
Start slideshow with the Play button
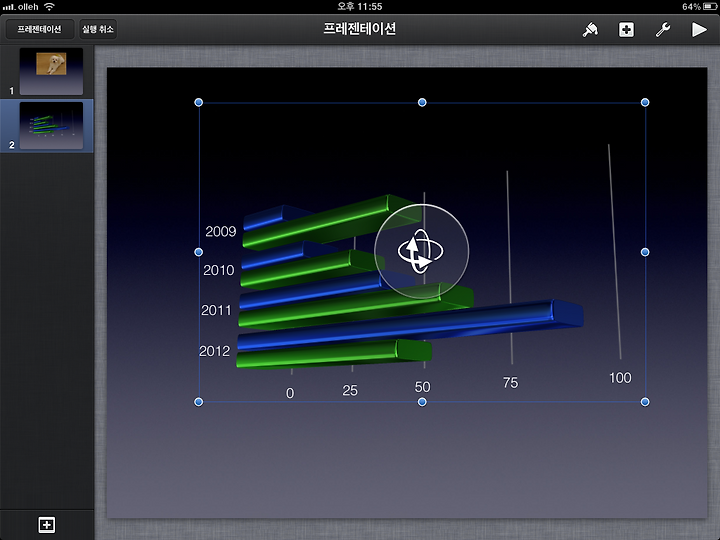699,30
